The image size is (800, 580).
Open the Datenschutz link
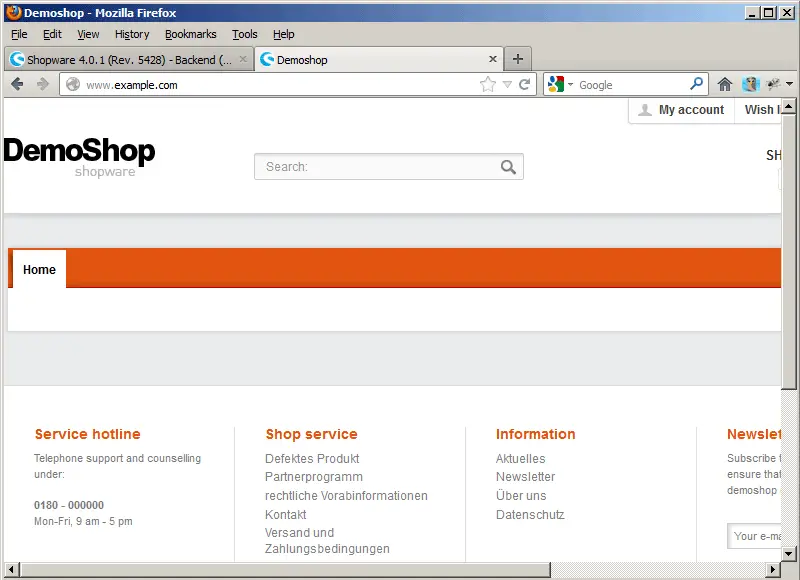[530, 515]
